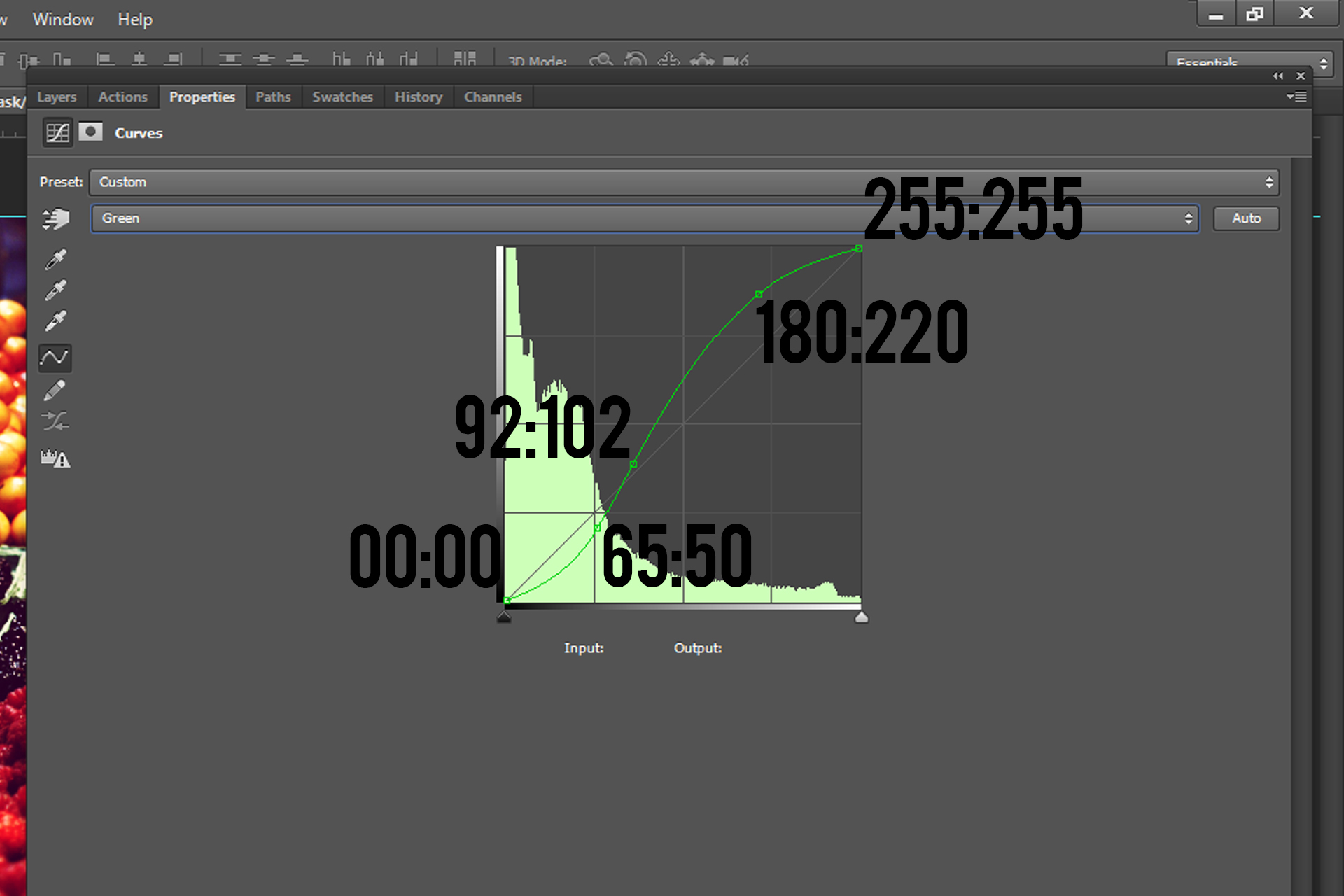Viewport: 1344px width, 896px height.
Task: Toggle edit points curve mode
Action: pyautogui.click(x=55, y=358)
